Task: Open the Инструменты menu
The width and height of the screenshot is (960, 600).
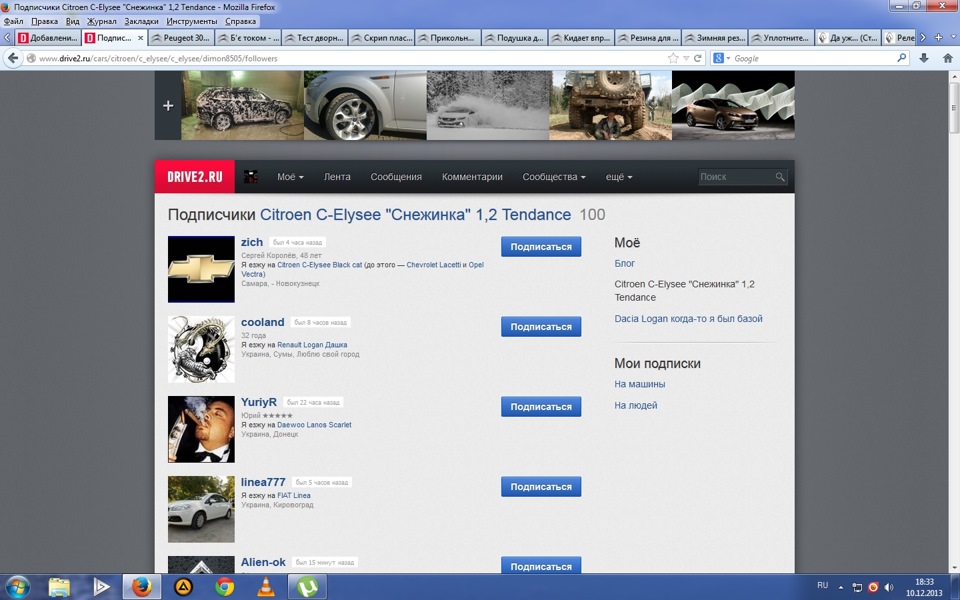Action: (192, 21)
